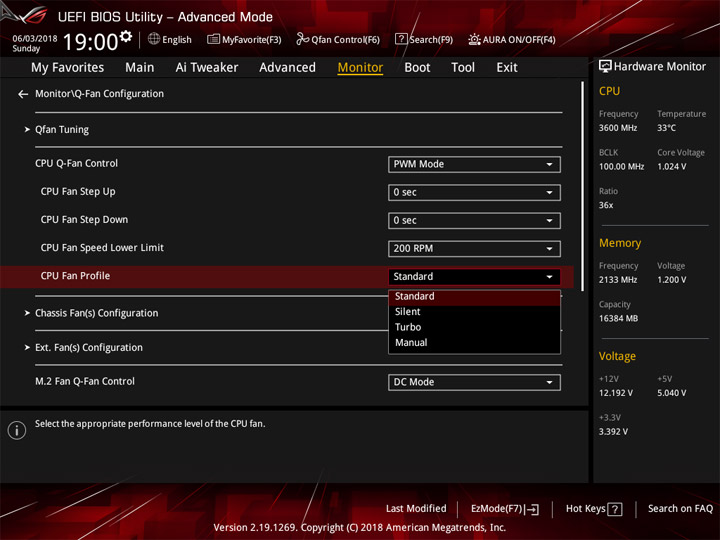This screenshot has height=540, width=720.
Task: Open CPU Q-Fan Control PWM Mode dropdown
Action: coord(474,164)
